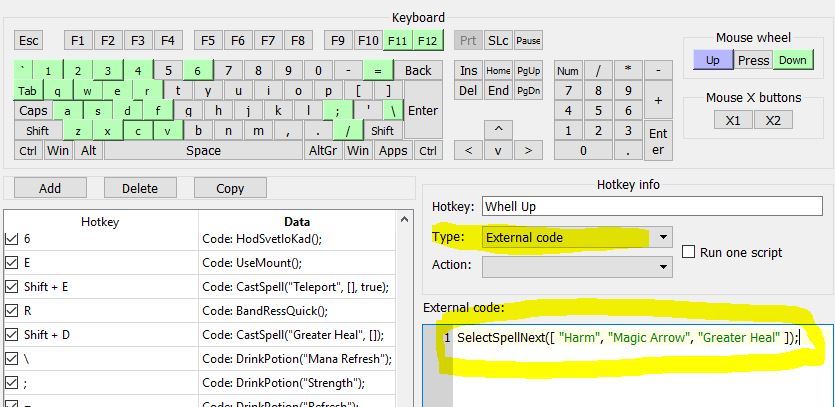Click the X1 mouse button

(x=733, y=120)
